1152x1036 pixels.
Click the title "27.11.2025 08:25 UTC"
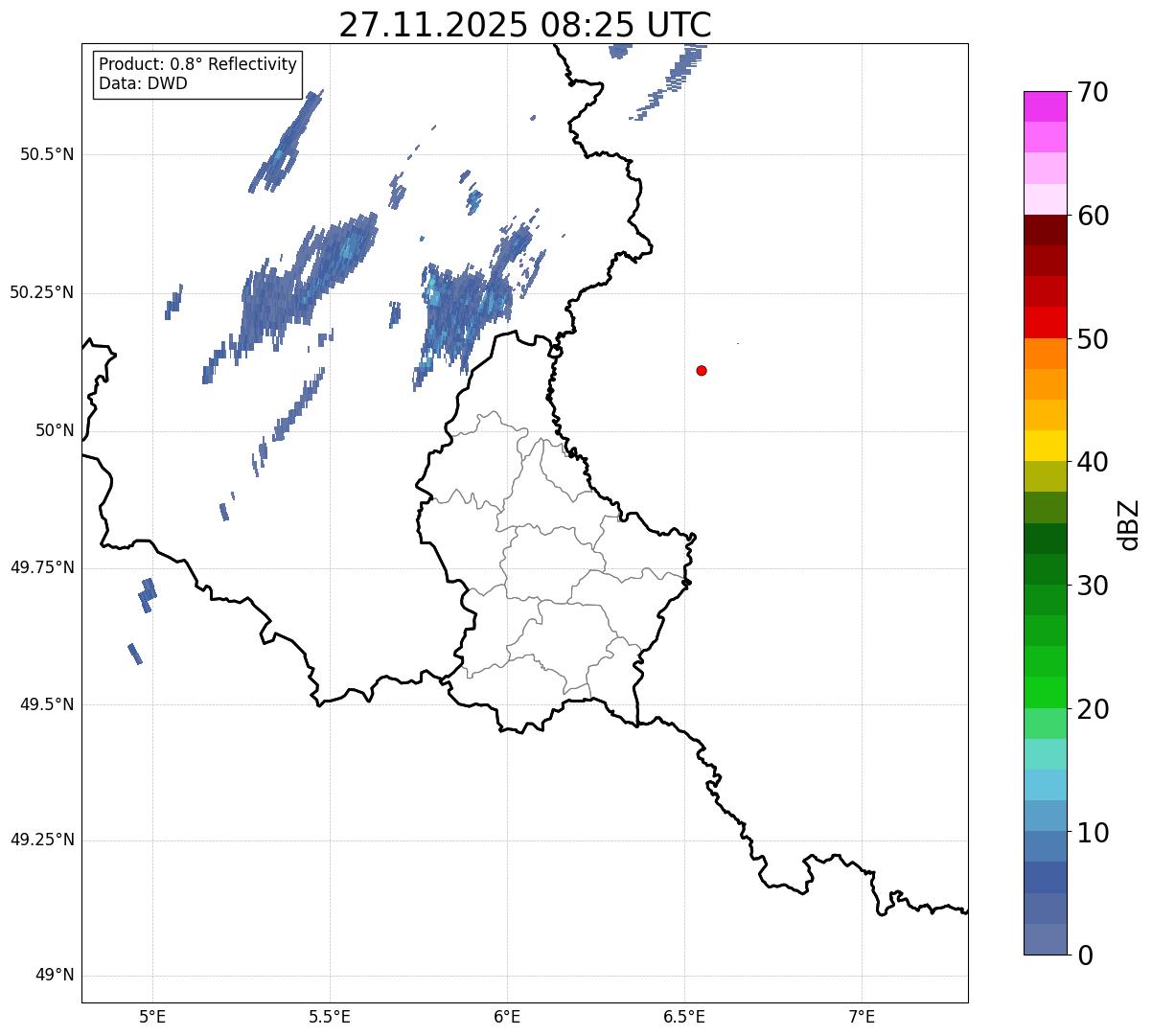pyautogui.click(x=525, y=25)
